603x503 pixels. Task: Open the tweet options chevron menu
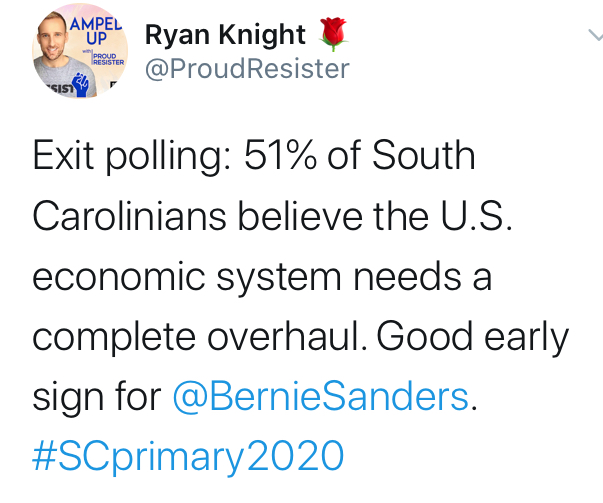[596, 35]
